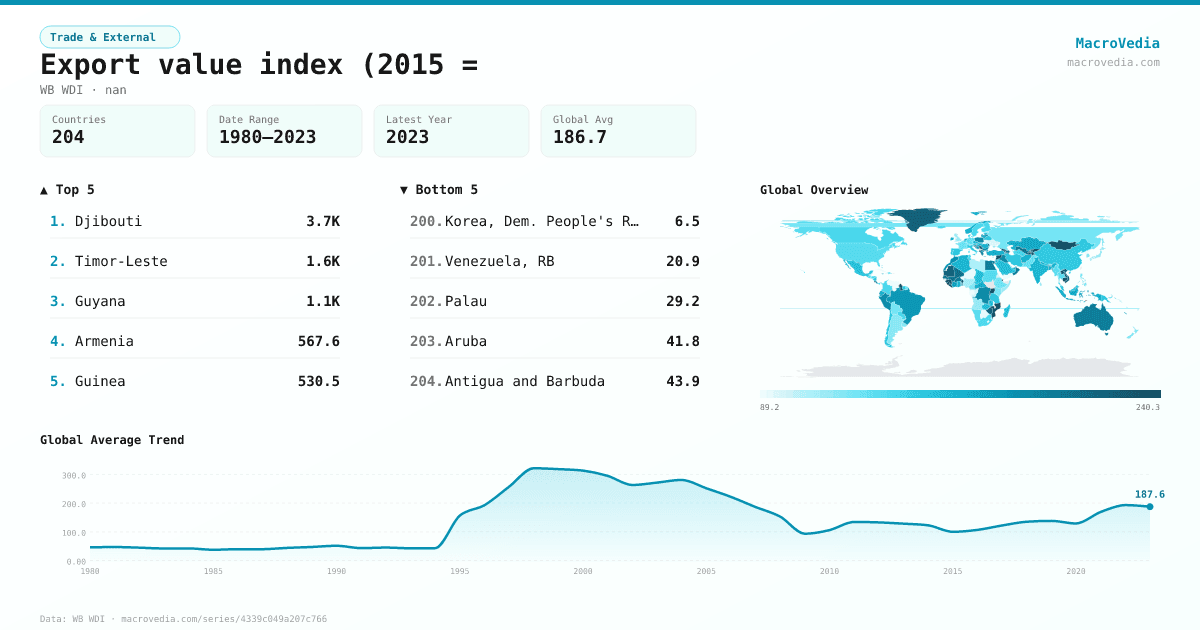This screenshot has height=630, width=1200.
Task: Select the Date Range 1980–2023 card
Action: pyautogui.click(x=284, y=131)
